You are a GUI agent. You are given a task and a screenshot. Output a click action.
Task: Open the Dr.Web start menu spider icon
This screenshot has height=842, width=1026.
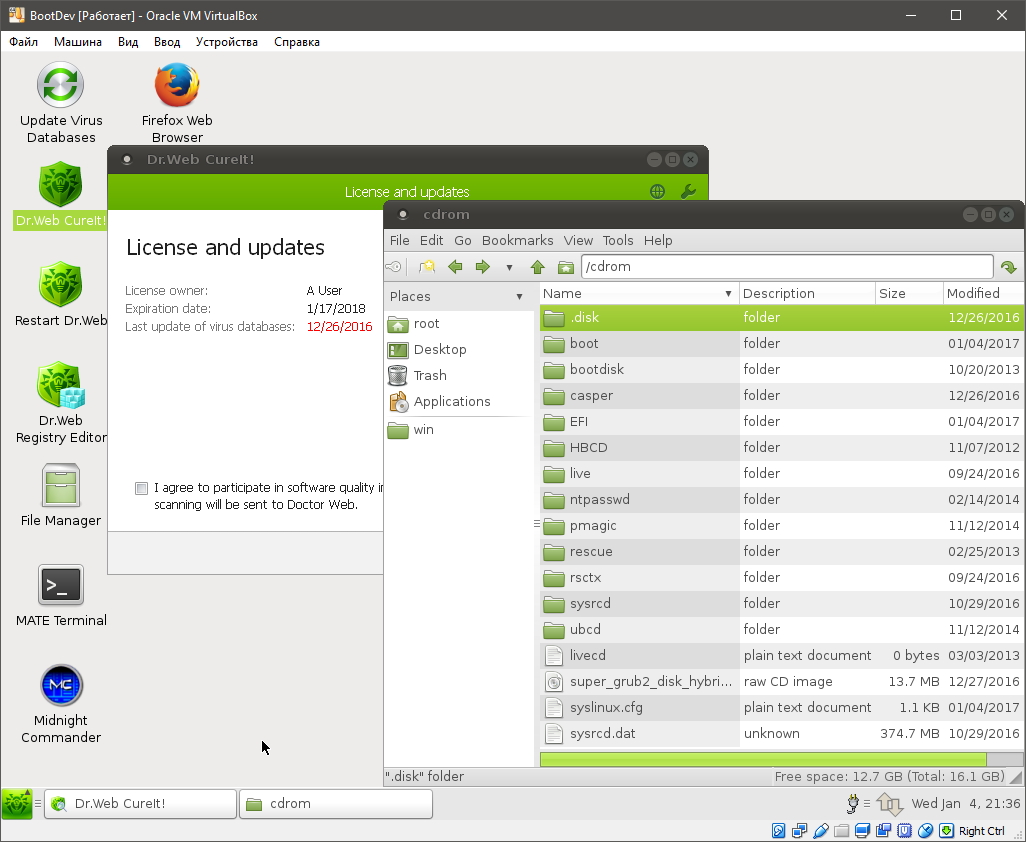pyautogui.click(x=16, y=803)
